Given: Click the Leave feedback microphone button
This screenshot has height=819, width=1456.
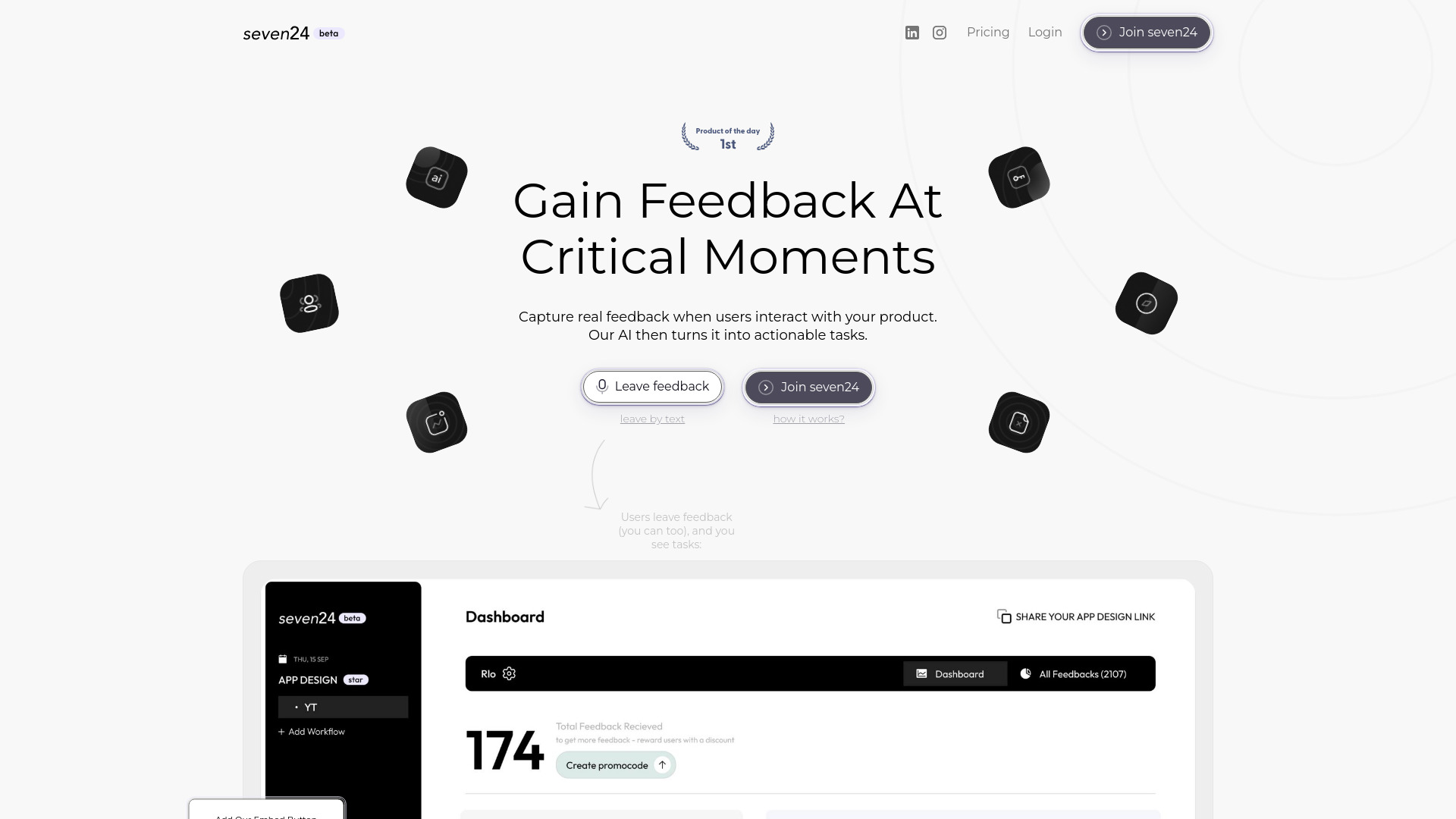Looking at the screenshot, I should [652, 386].
